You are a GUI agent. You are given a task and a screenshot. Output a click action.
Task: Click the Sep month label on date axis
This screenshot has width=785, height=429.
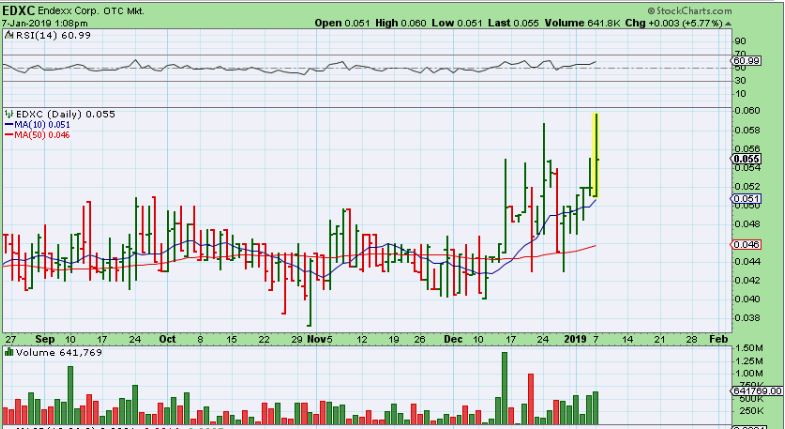[45, 339]
